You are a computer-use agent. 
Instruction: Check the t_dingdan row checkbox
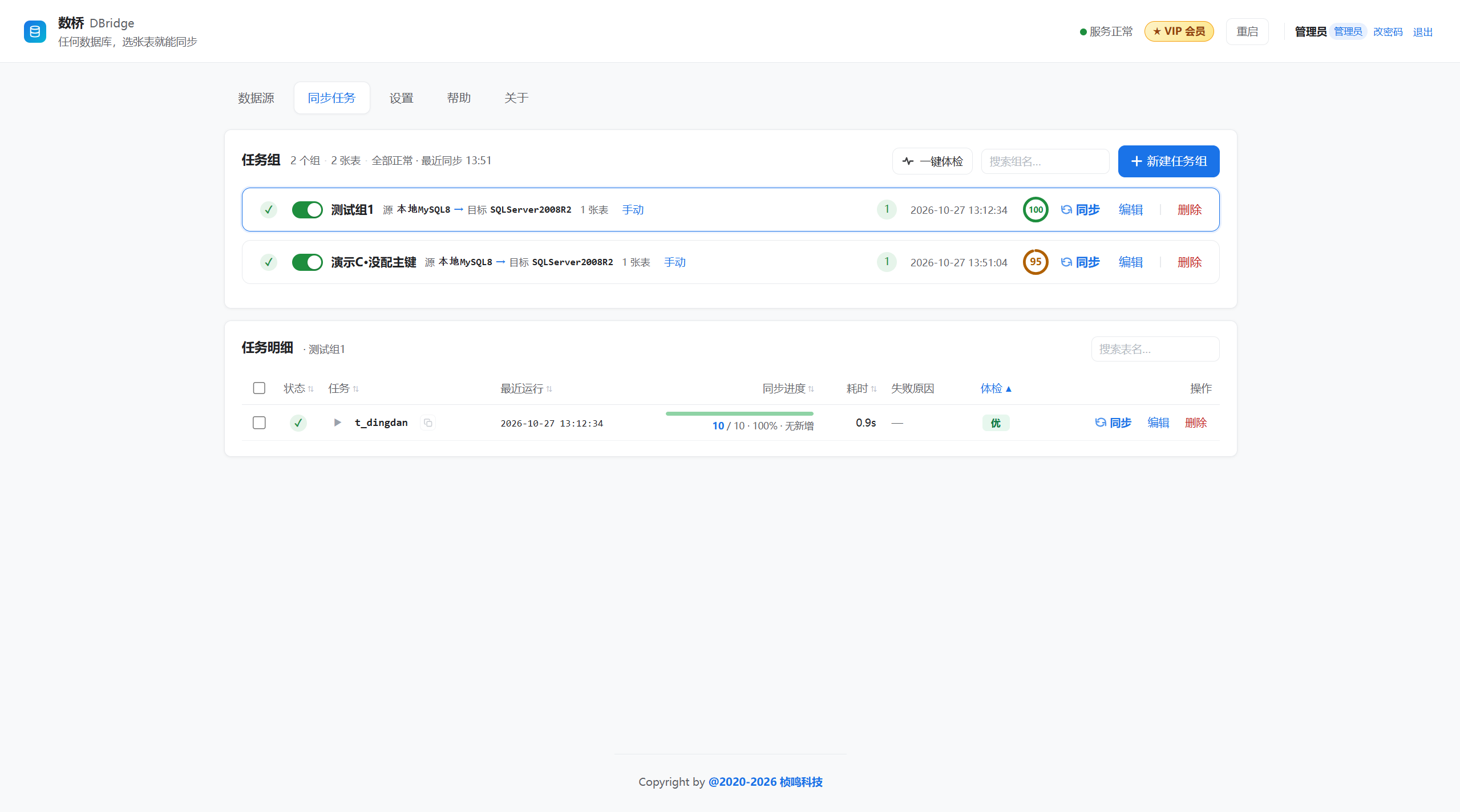click(x=259, y=423)
